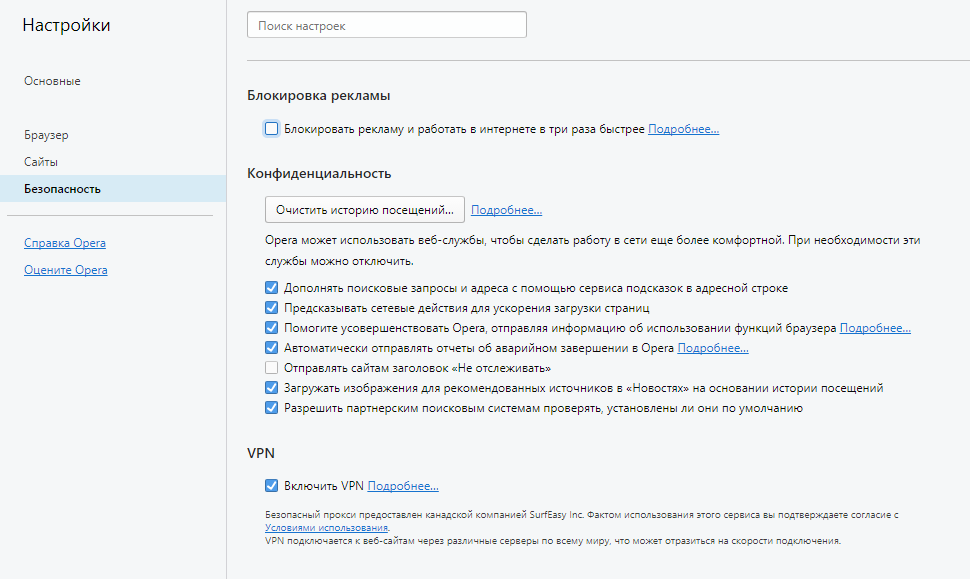Disable automatic crash report sending checkbox
Screen dimensions: 970x579
pyautogui.click(x=272, y=348)
